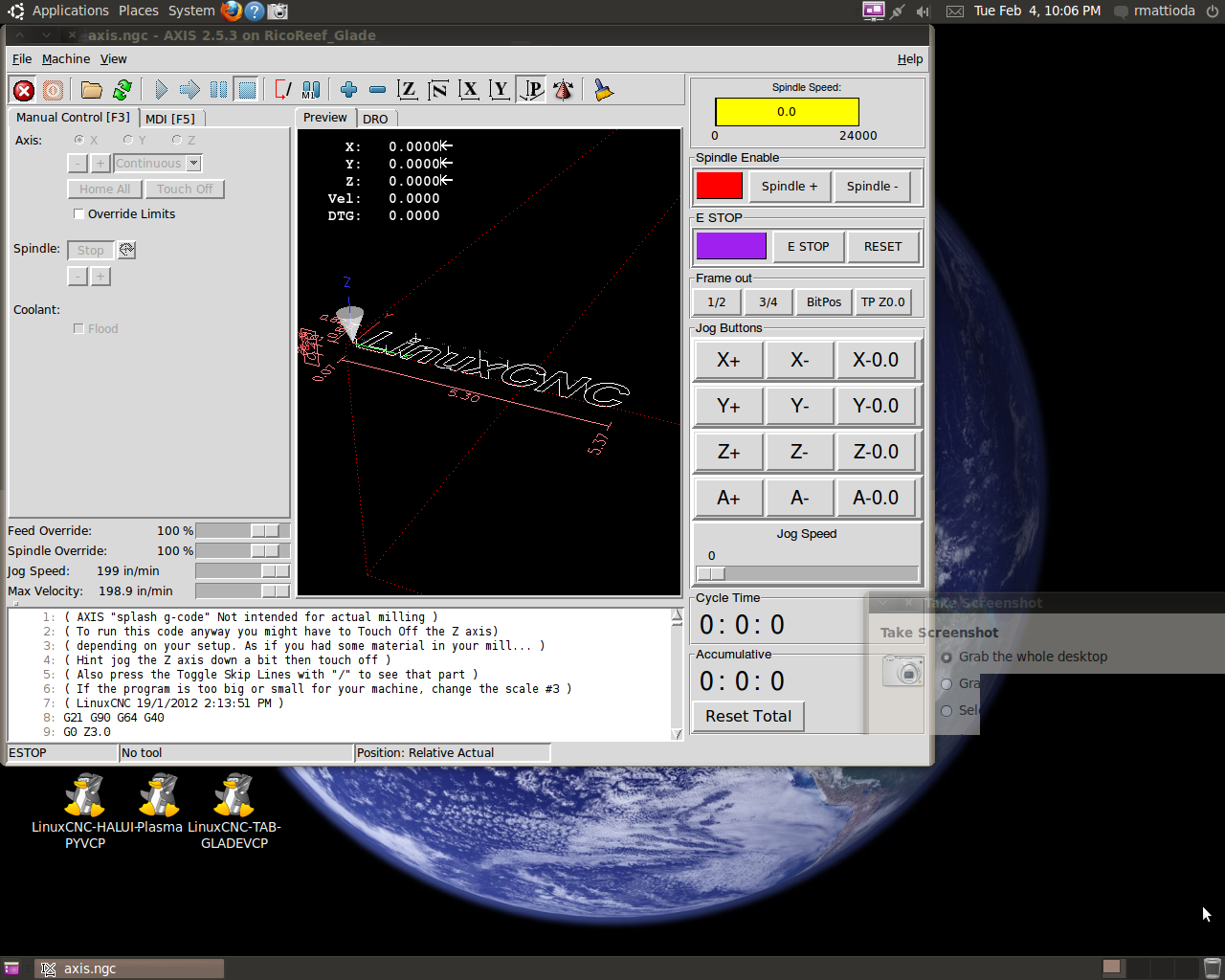Click the axis.ngc taskbar window entry
The width and height of the screenshot is (1225, 980).
click(129, 969)
